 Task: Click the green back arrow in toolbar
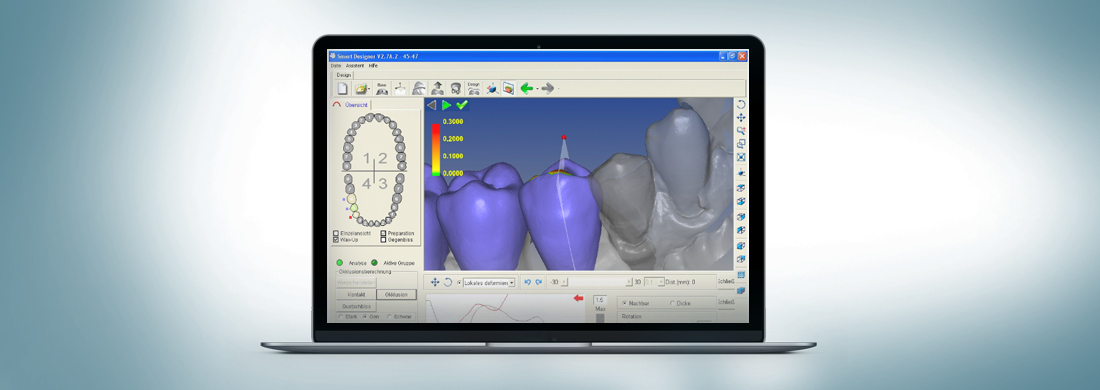point(526,88)
